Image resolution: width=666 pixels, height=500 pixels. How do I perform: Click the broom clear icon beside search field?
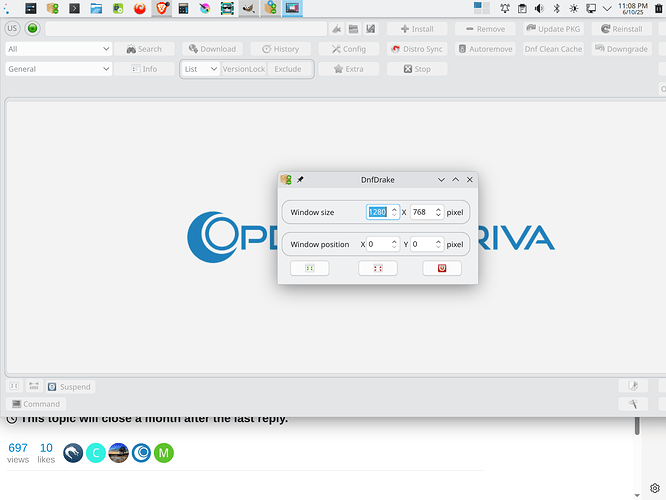point(337,29)
